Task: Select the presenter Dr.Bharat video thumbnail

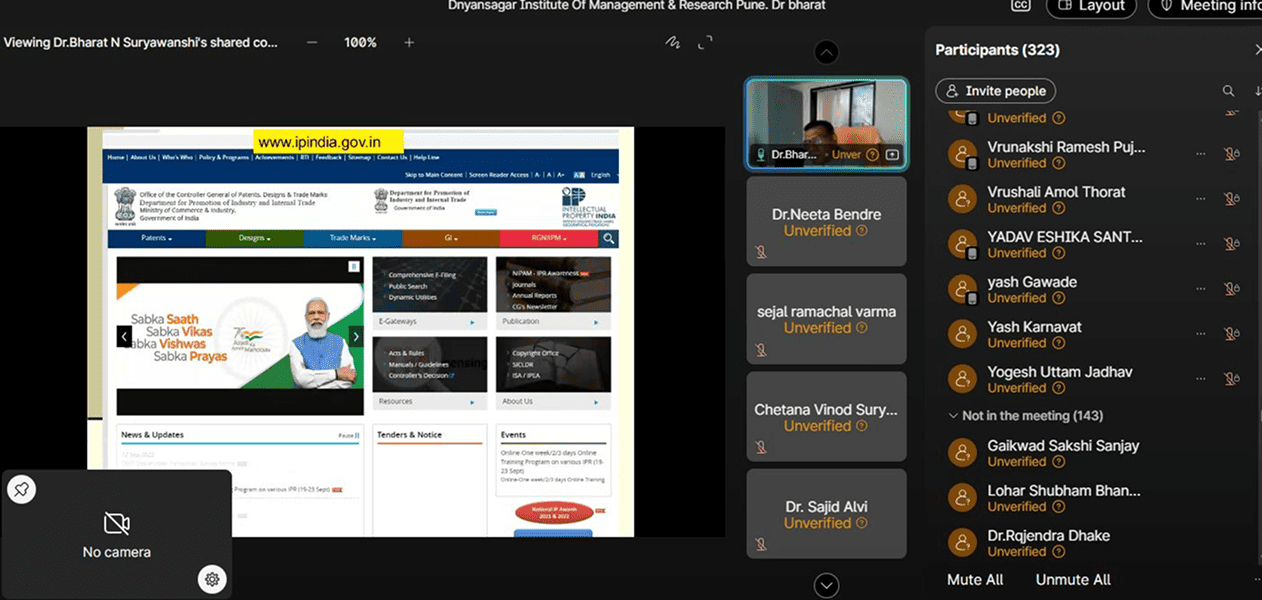Action: [x=826, y=123]
